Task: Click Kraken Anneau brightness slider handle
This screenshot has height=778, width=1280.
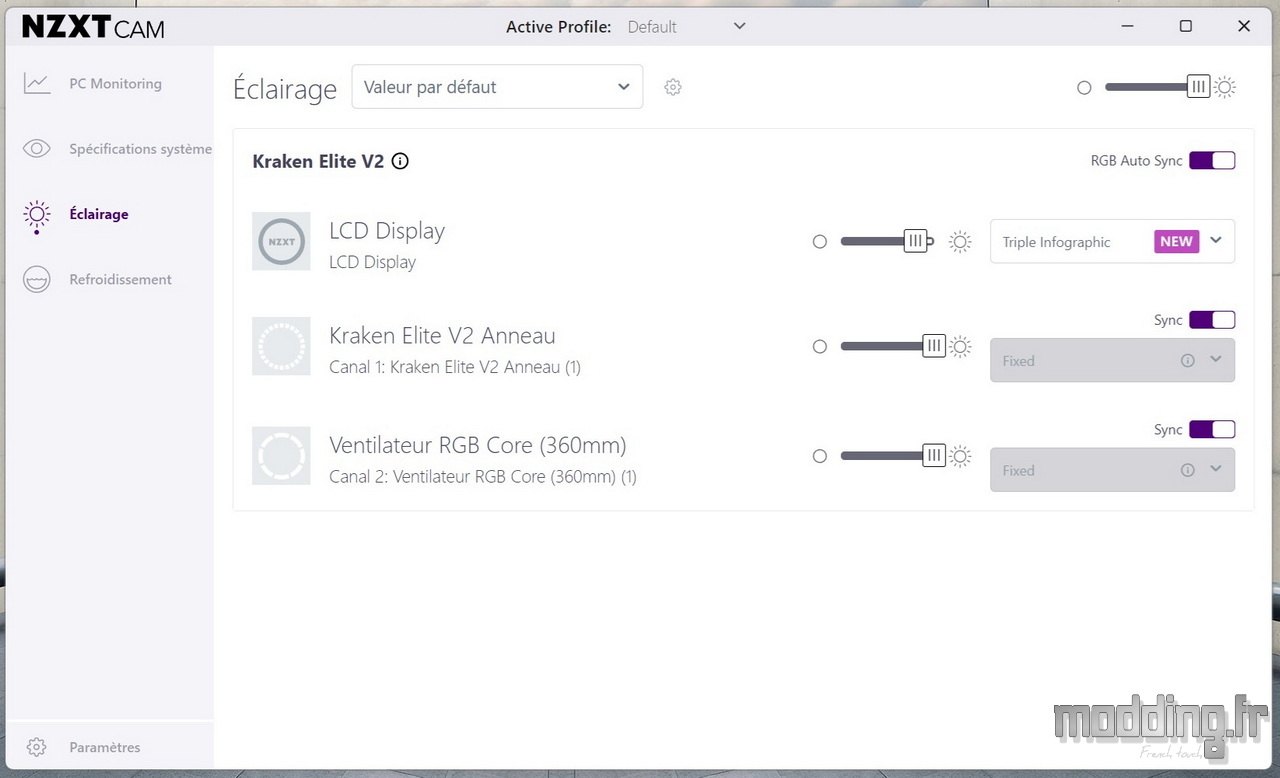Action: point(934,346)
